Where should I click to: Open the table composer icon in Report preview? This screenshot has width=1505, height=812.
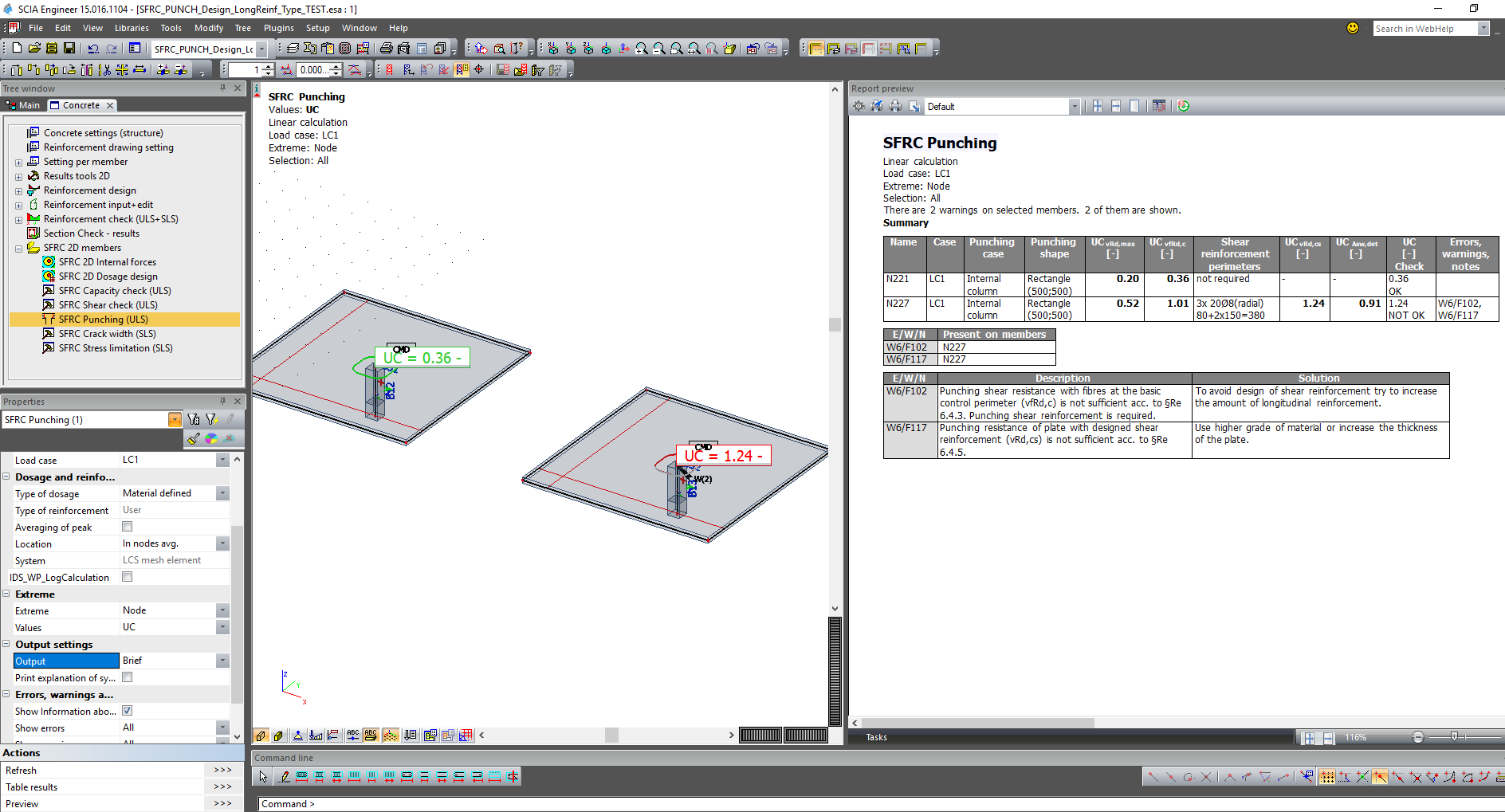pos(1159,106)
